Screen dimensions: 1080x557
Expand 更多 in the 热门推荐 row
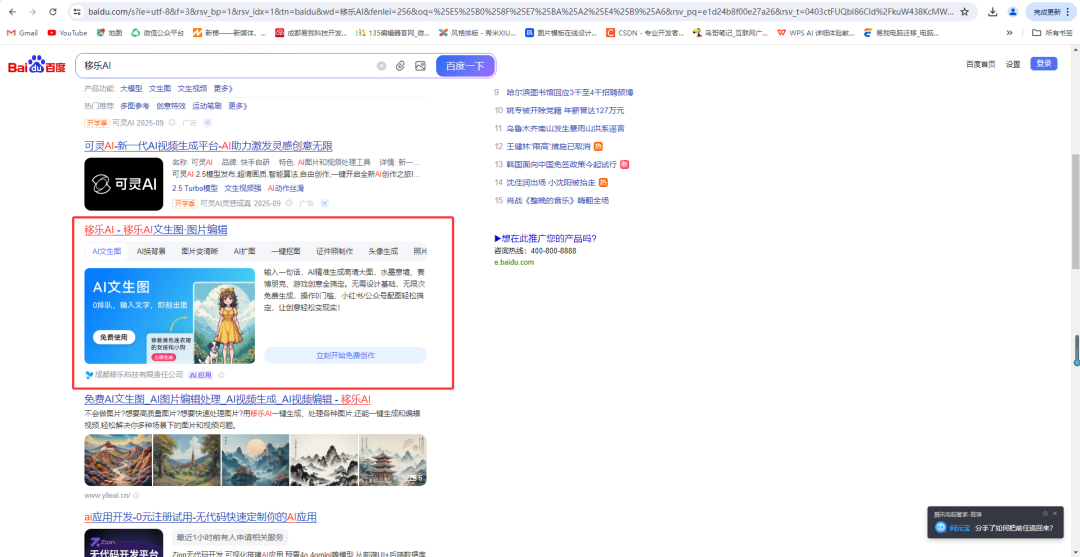point(238,106)
